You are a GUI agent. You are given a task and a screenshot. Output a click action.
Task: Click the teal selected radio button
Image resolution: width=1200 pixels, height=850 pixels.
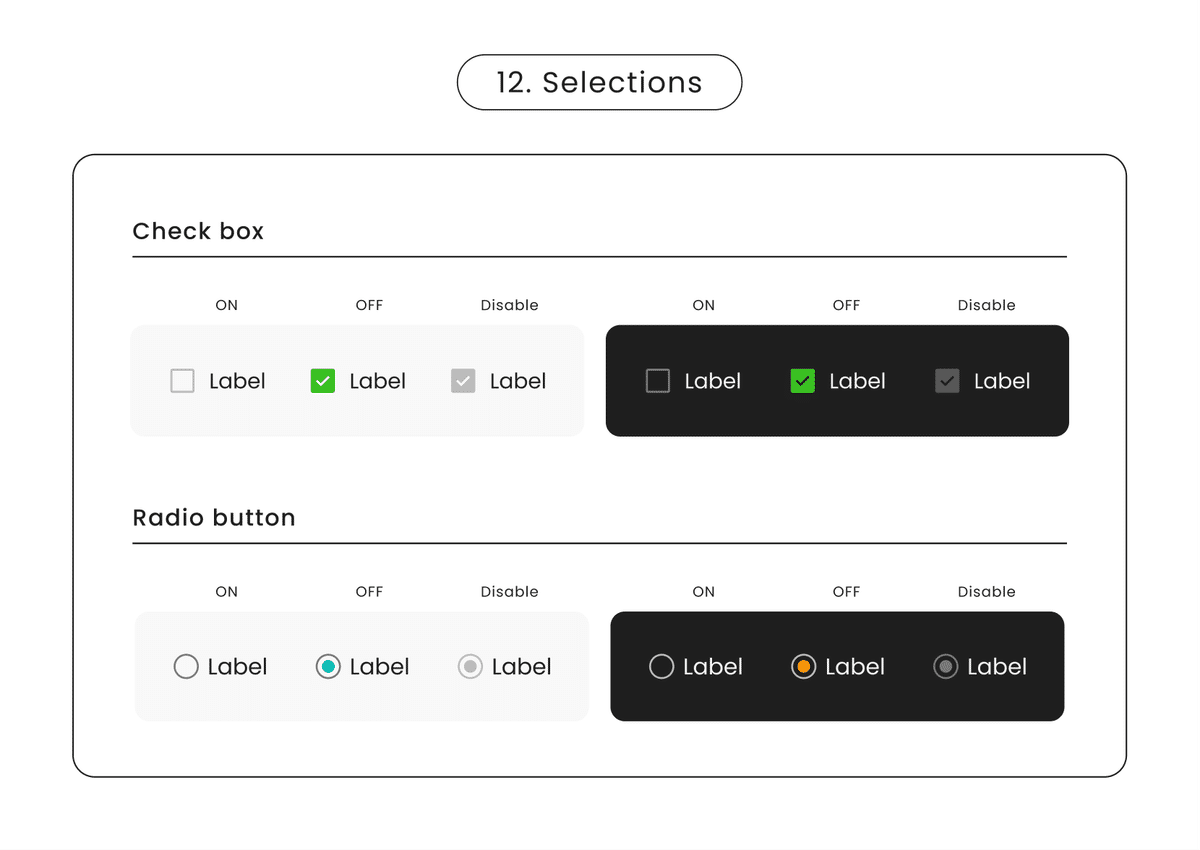[x=328, y=666]
